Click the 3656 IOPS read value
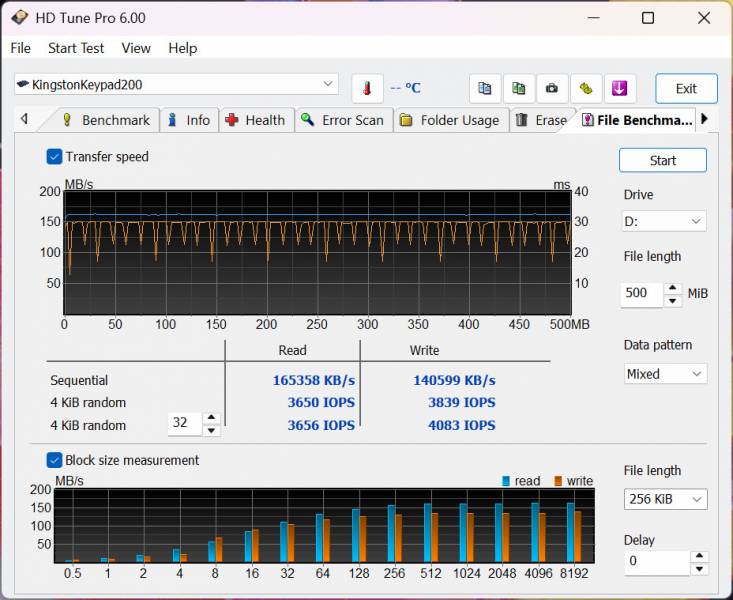This screenshot has height=600, width=733. point(321,425)
